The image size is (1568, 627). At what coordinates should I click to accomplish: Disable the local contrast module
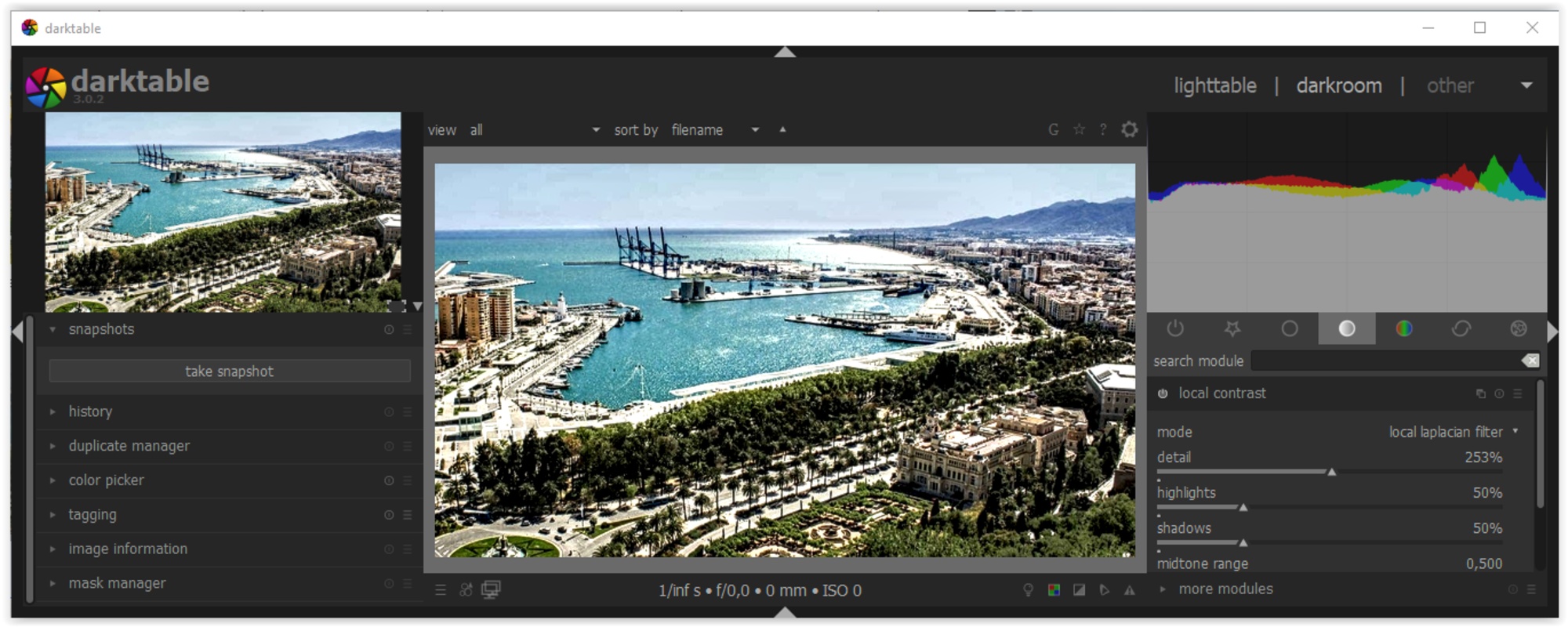pos(1163,393)
